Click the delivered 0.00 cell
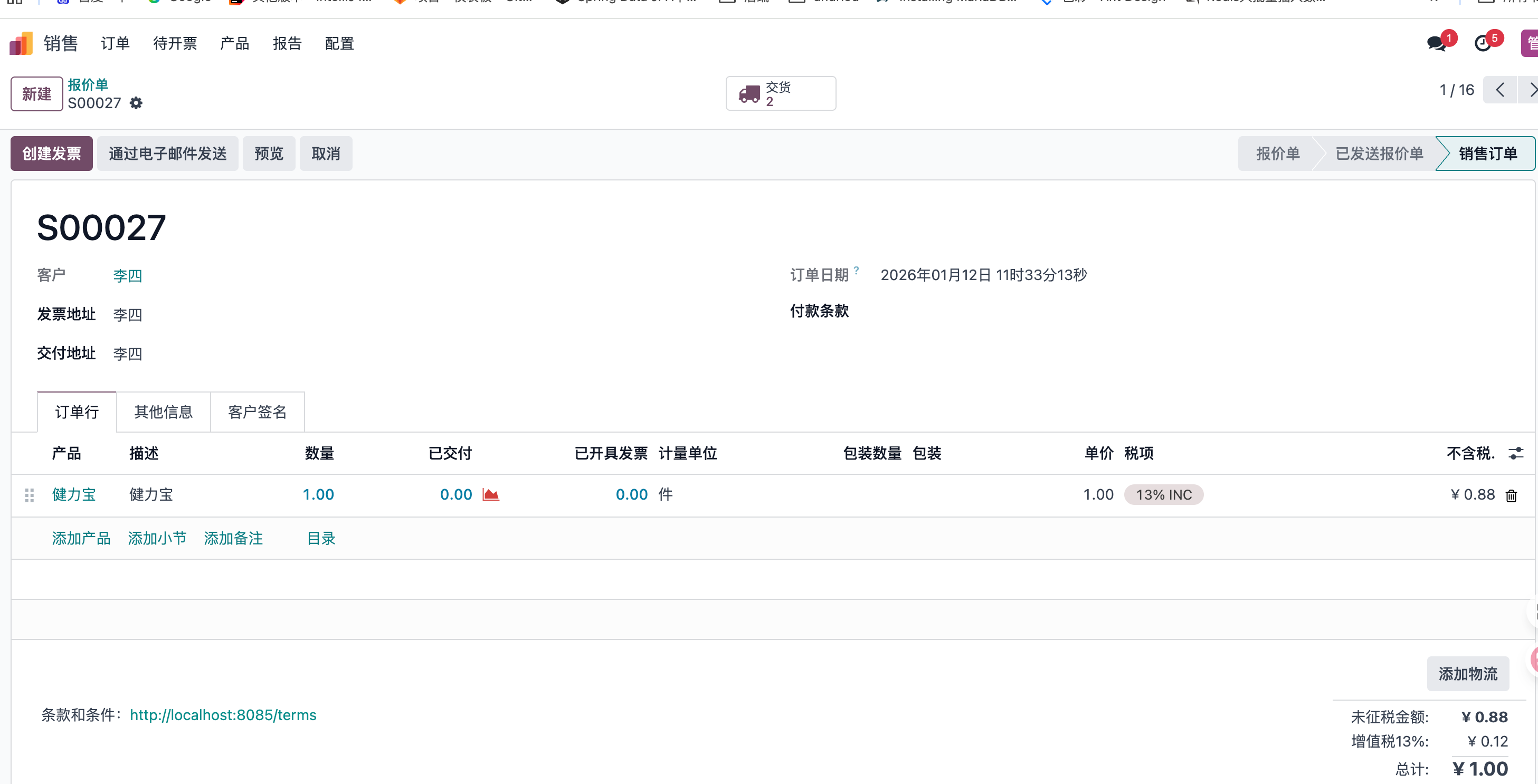The width and height of the screenshot is (1538, 784). pyautogui.click(x=456, y=495)
